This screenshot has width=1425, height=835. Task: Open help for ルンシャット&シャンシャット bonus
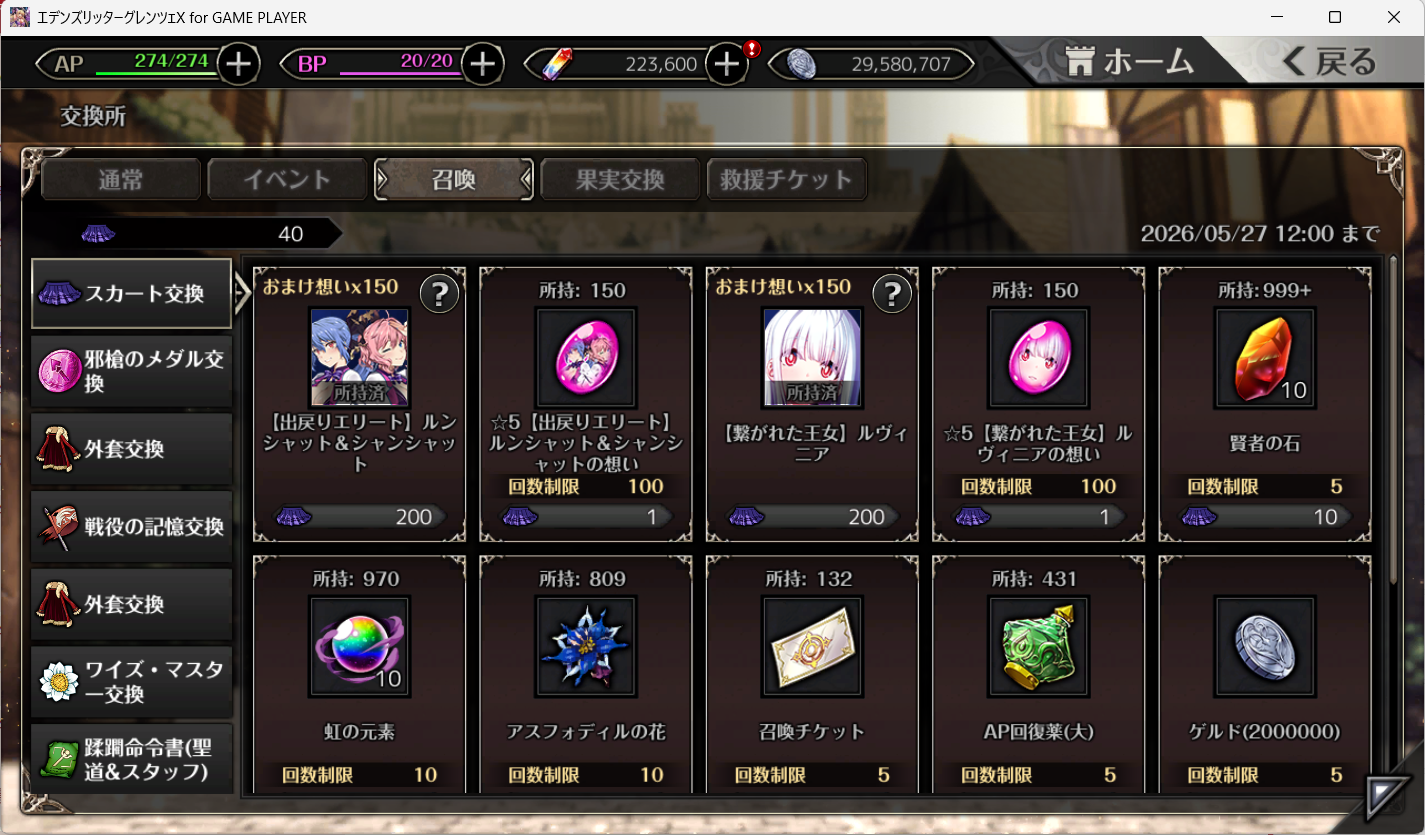[439, 294]
